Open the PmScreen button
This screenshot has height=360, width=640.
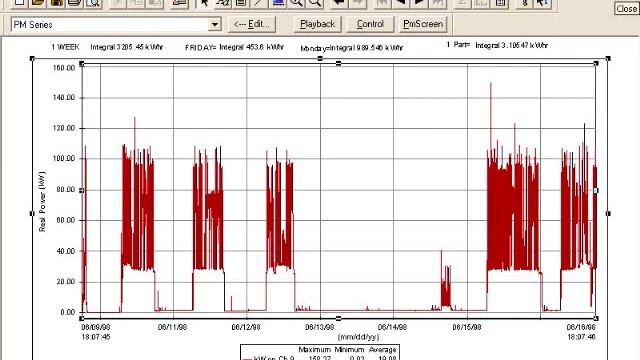coord(423,24)
